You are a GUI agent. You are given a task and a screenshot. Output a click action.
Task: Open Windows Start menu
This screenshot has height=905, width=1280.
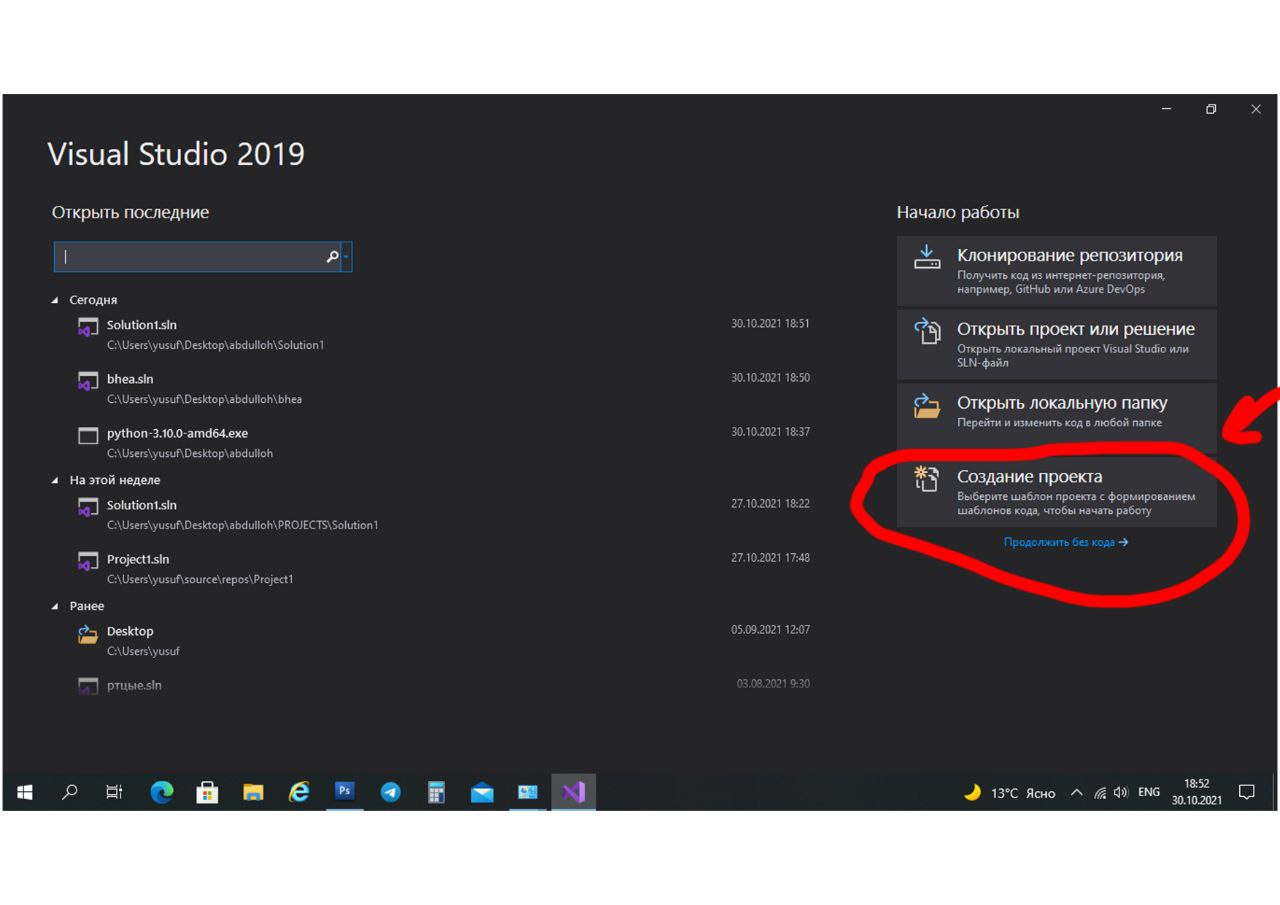coord(25,793)
